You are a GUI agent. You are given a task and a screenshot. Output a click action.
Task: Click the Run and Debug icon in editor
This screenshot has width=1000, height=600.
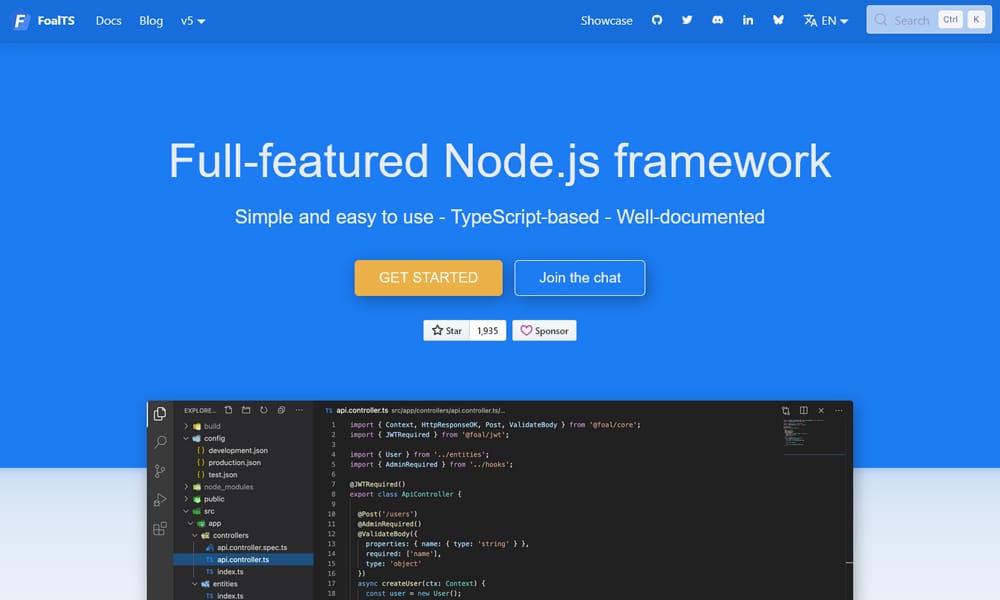(x=160, y=500)
